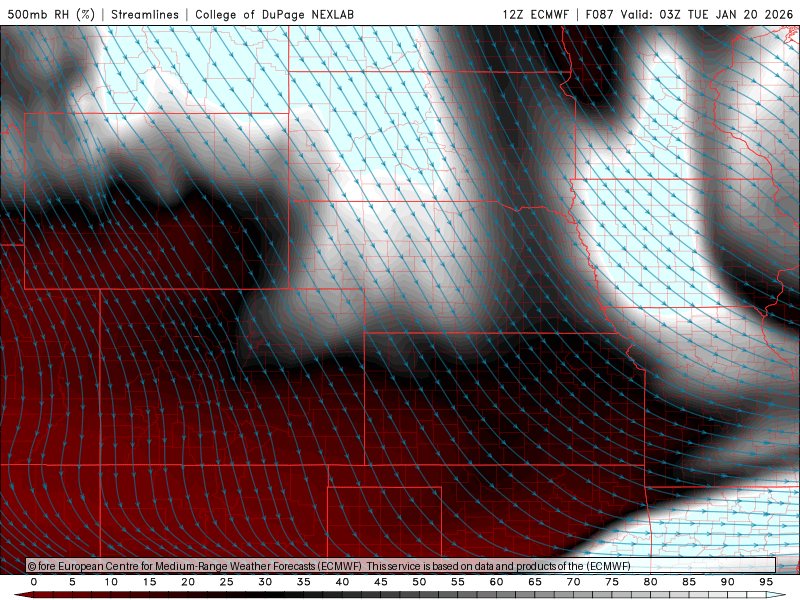This screenshot has height=600, width=800.
Task: Click the '12Z ECMWF' model run label
Action: point(535,14)
